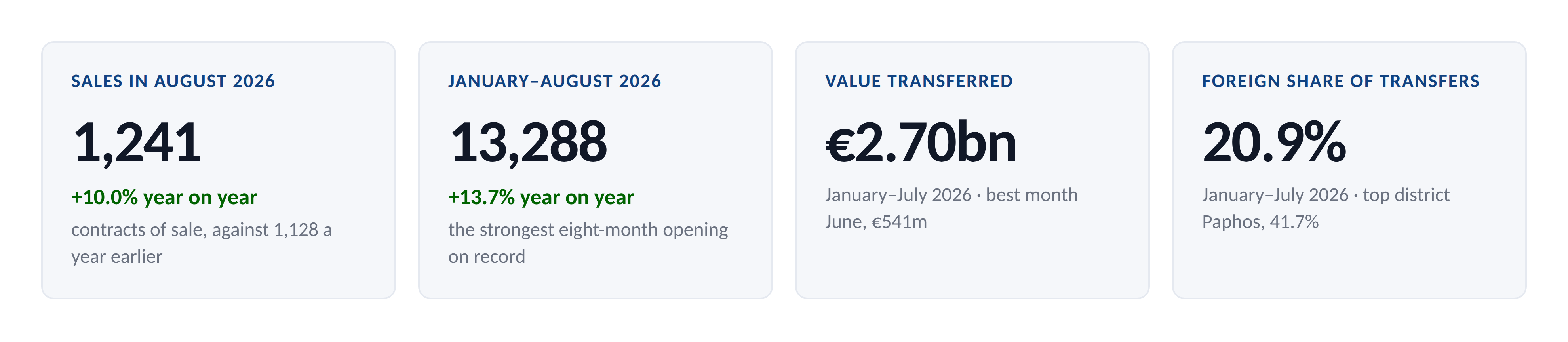
Task: Select the 20.9% foreign share figure
Action: click(1274, 143)
